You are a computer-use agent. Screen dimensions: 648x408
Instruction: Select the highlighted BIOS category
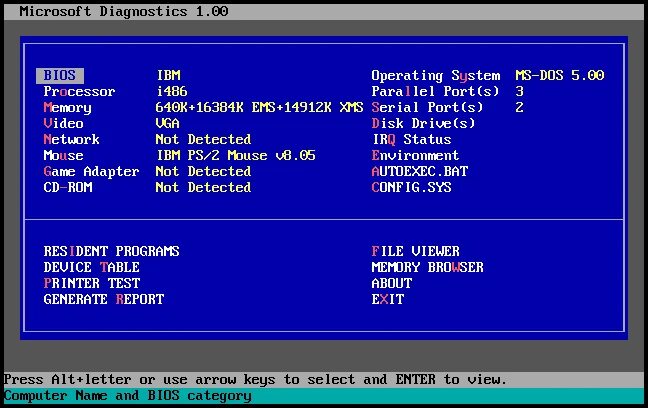coord(60,76)
